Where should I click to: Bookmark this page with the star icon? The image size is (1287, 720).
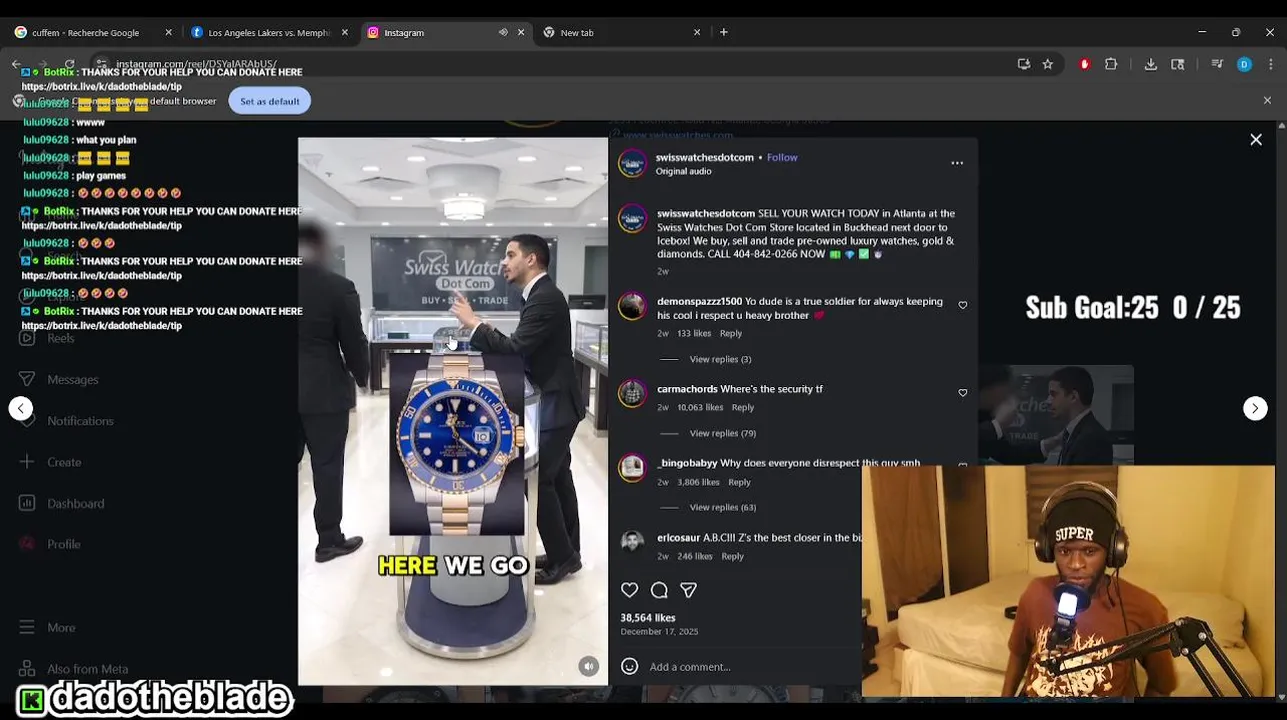pyautogui.click(x=1047, y=64)
